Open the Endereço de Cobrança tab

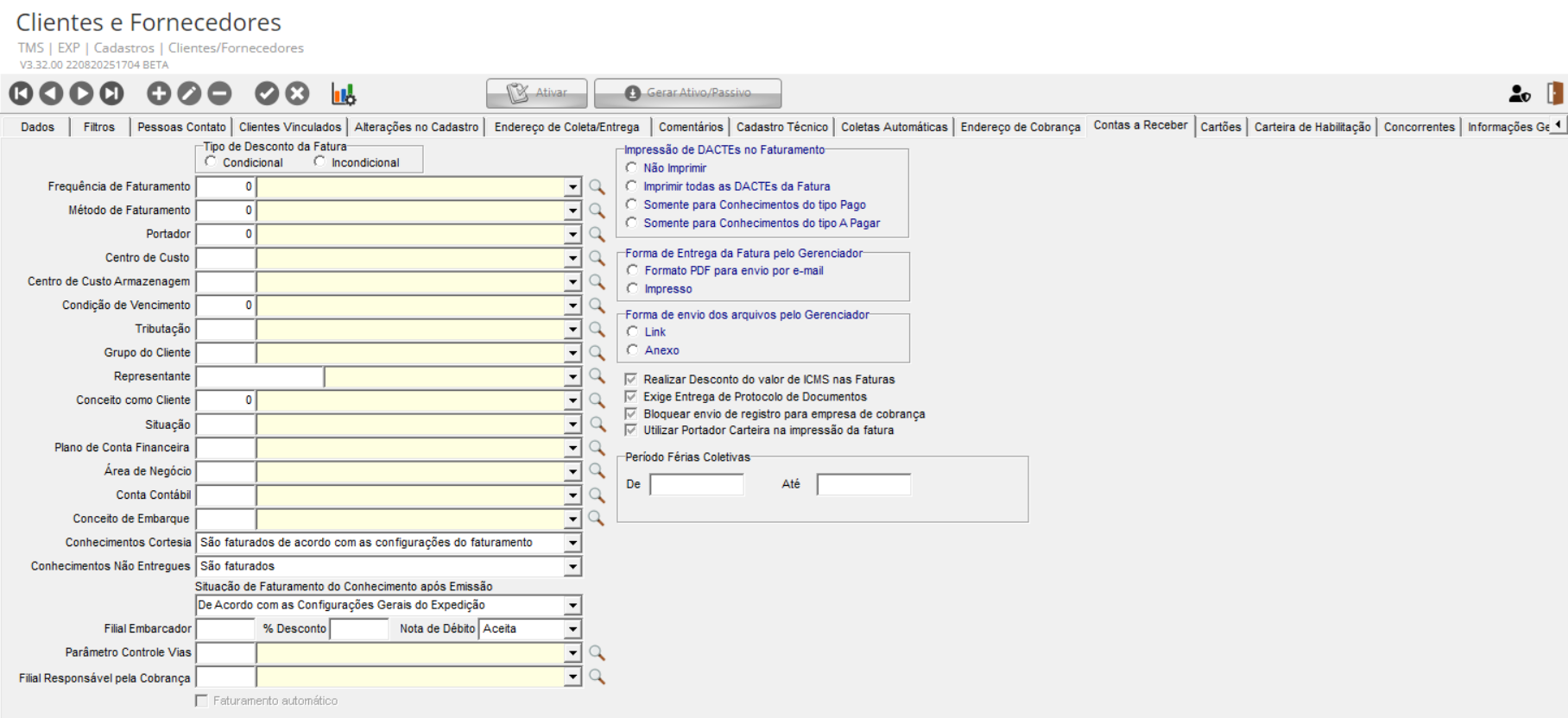1021,127
